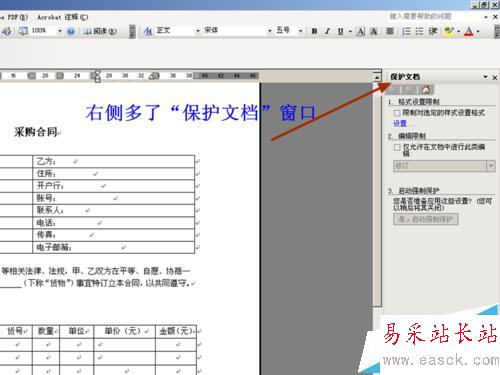Image resolution: width=500 pixels, height=375 pixels.
Task: Click the 设置... link
Action: 403,124
